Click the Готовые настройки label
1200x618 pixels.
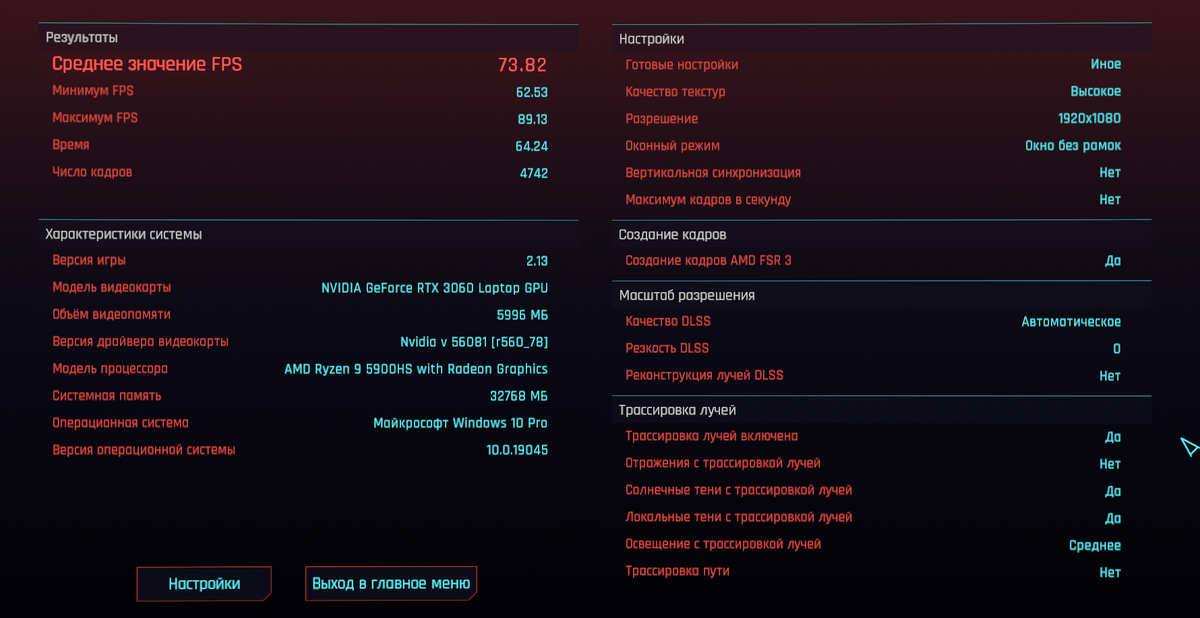(682, 64)
